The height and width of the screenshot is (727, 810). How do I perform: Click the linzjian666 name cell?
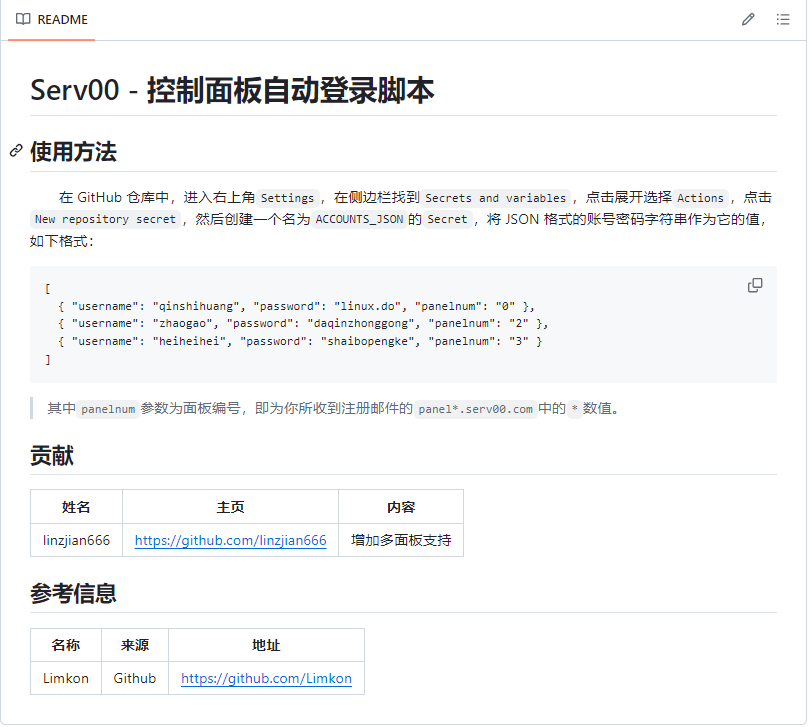(x=76, y=542)
